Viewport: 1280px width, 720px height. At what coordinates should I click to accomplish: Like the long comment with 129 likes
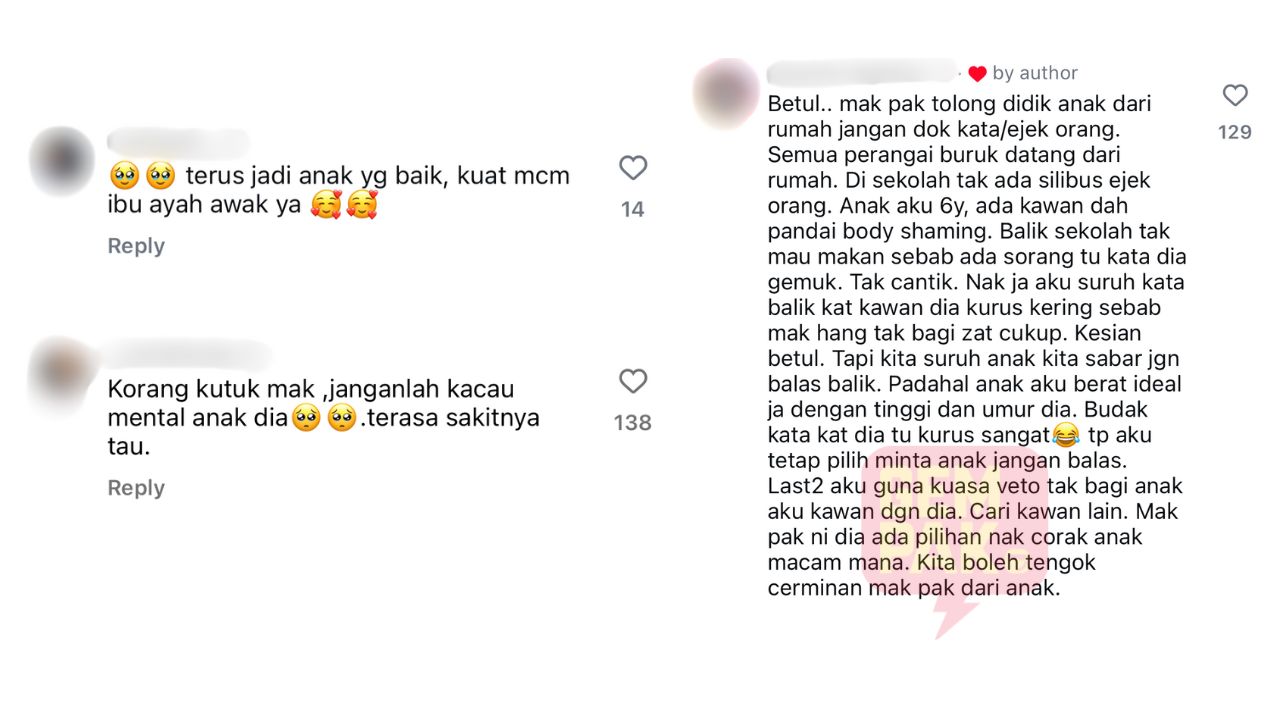pos(1235,95)
